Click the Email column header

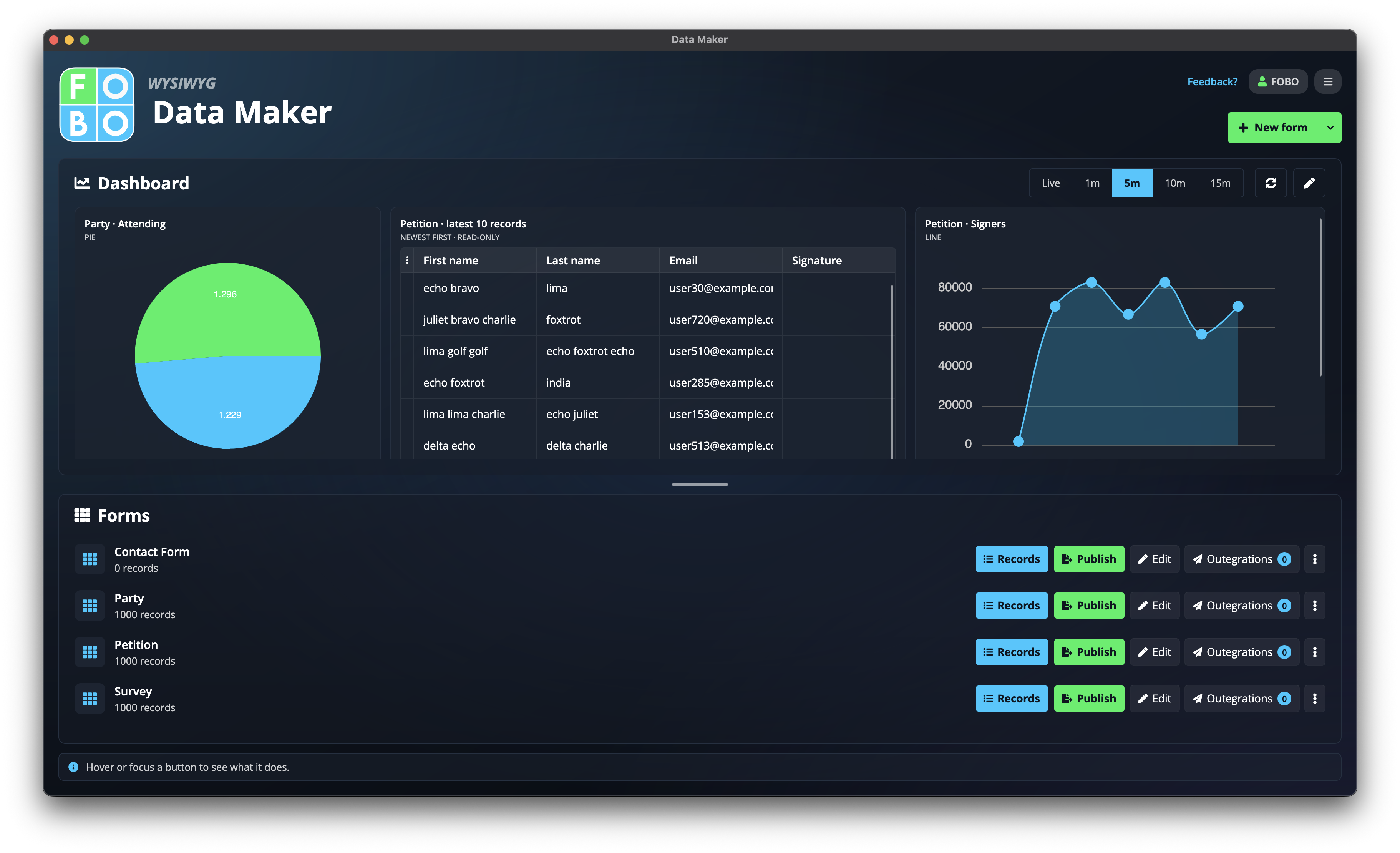(720, 260)
